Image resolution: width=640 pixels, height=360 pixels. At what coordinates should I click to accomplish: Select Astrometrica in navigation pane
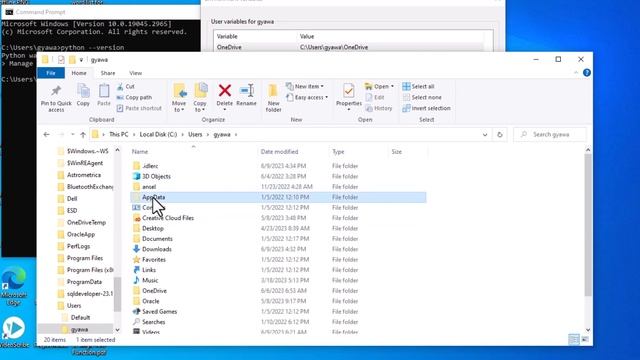point(84,175)
